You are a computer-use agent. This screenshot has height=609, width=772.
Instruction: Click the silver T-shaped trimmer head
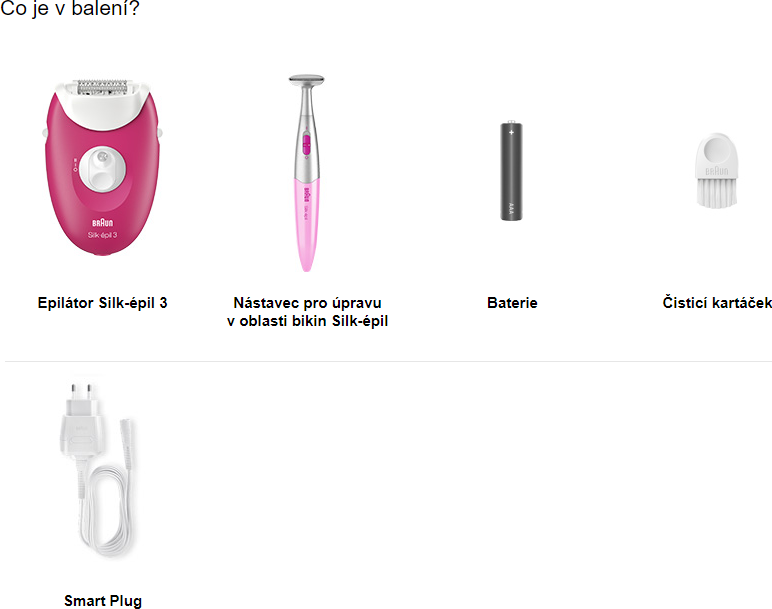pos(306,81)
